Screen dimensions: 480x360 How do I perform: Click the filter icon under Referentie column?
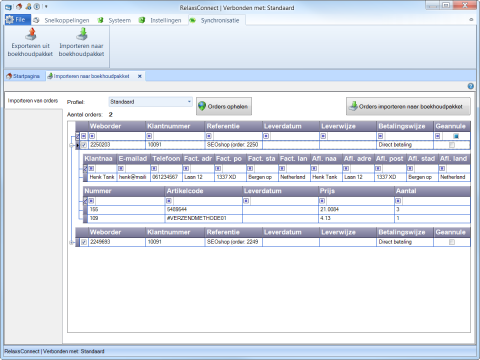point(209,136)
